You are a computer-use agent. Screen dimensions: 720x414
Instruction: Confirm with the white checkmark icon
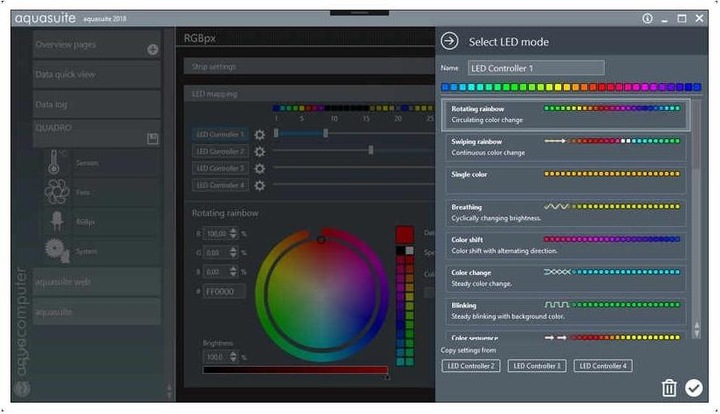coord(693,388)
